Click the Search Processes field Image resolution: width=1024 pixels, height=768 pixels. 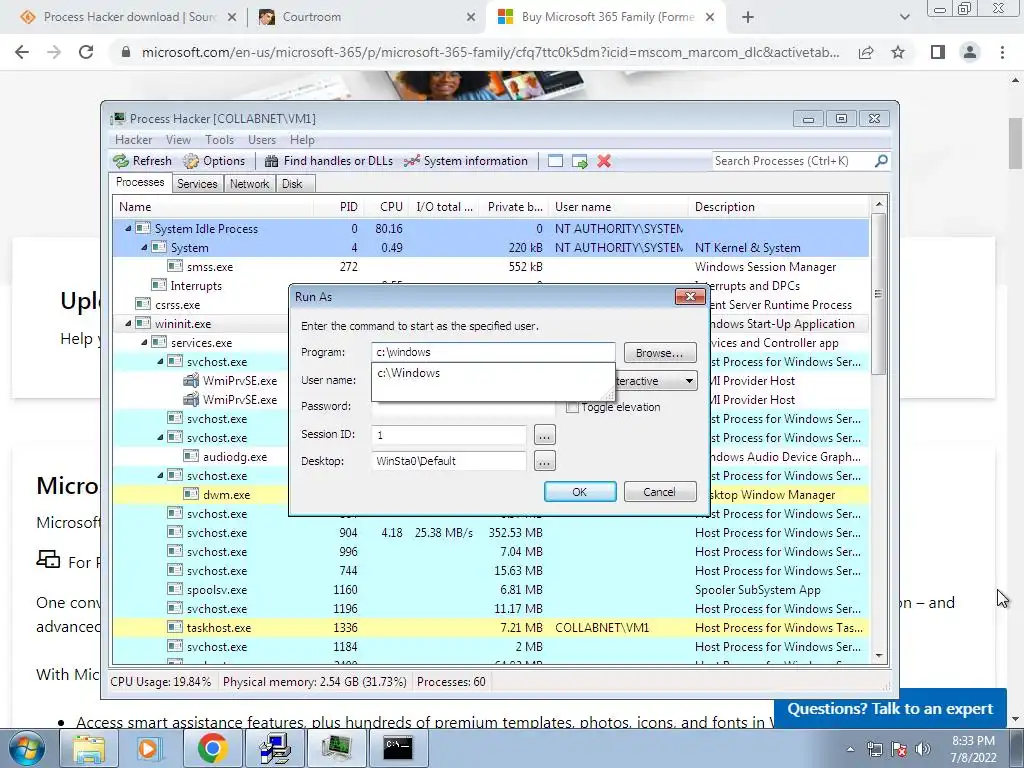[x=792, y=161]
